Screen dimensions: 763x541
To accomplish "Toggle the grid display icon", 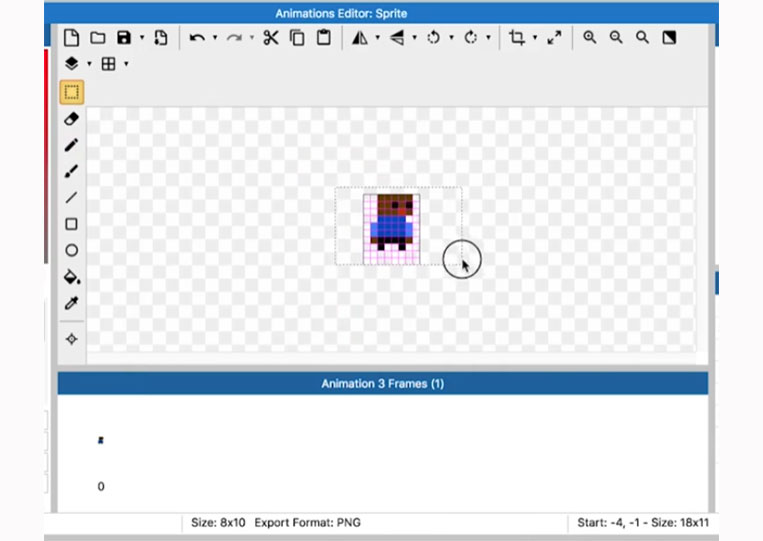I will coord(108,64).
